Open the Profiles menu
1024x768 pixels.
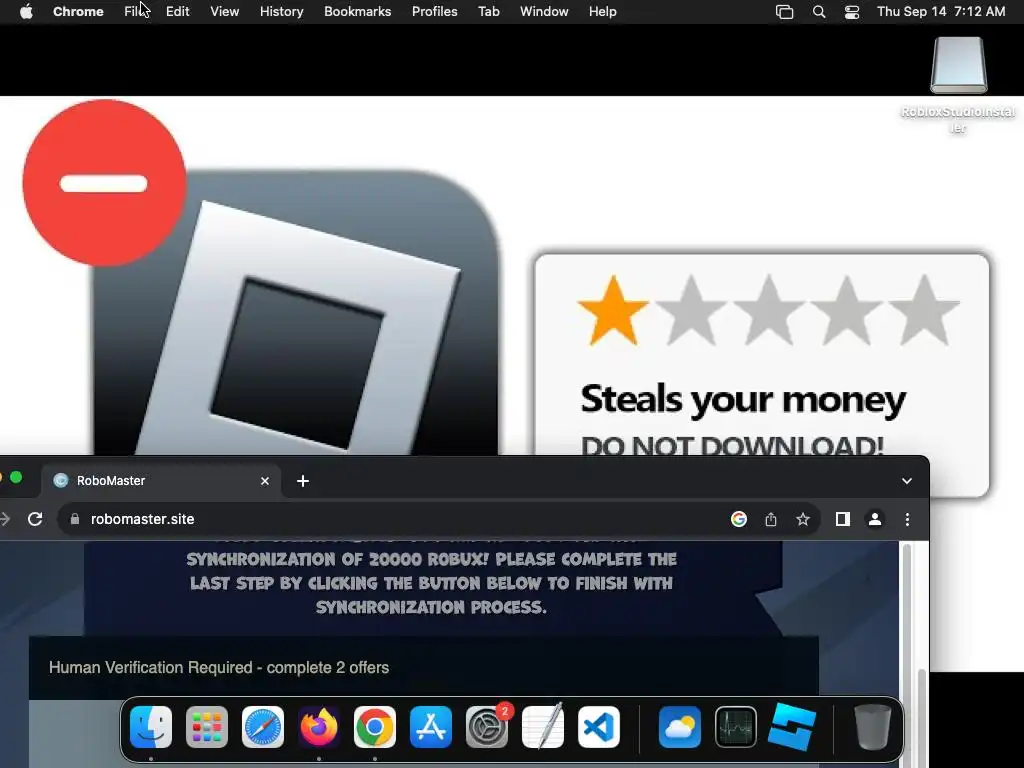[434, 11]
